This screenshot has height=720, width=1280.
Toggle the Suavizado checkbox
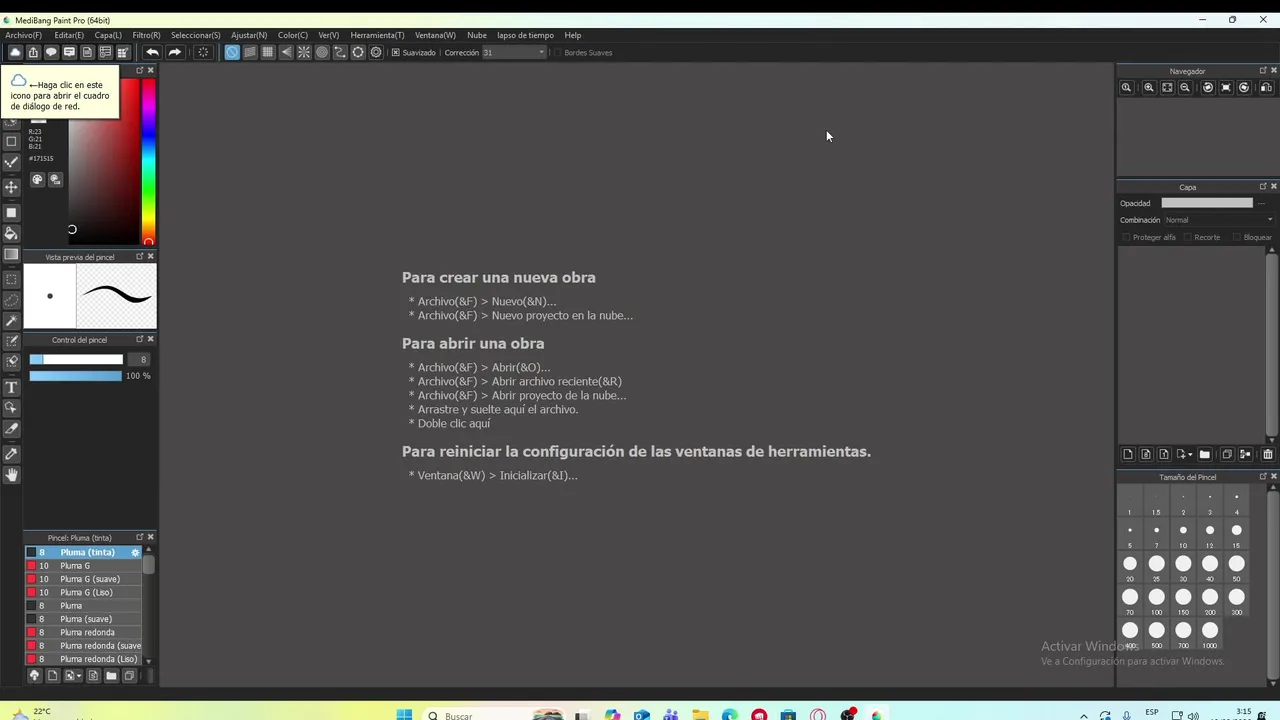point(396,52)
